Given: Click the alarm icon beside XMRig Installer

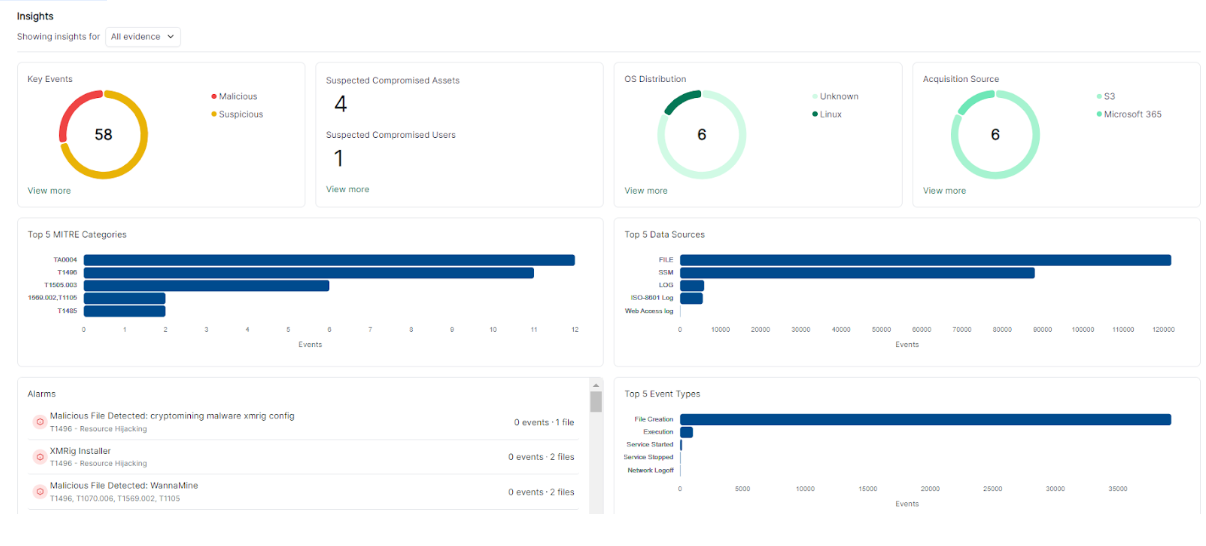Looking at the screenshot, I should tap(39, 457).
